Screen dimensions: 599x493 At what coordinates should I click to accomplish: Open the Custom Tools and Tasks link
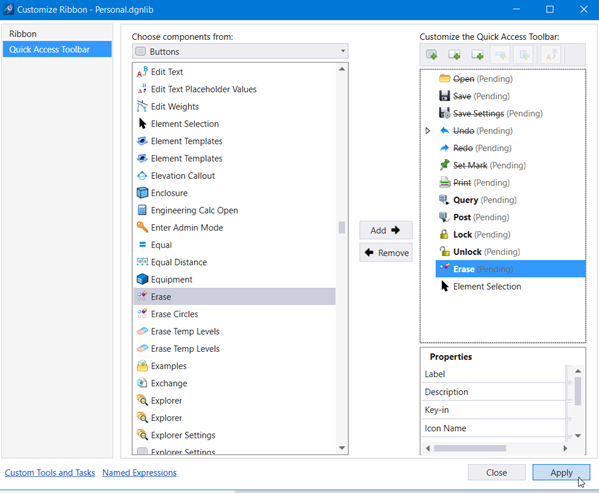pyautogui.click(x=50, y=472)
